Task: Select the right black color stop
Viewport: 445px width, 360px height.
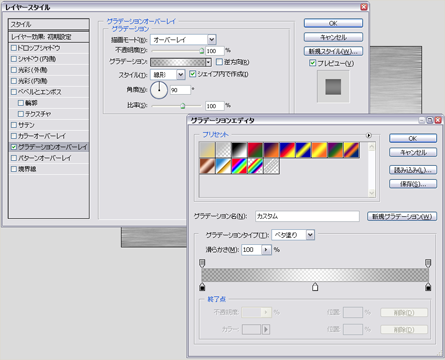Action: pyautogui.click(x=428, y=287)
